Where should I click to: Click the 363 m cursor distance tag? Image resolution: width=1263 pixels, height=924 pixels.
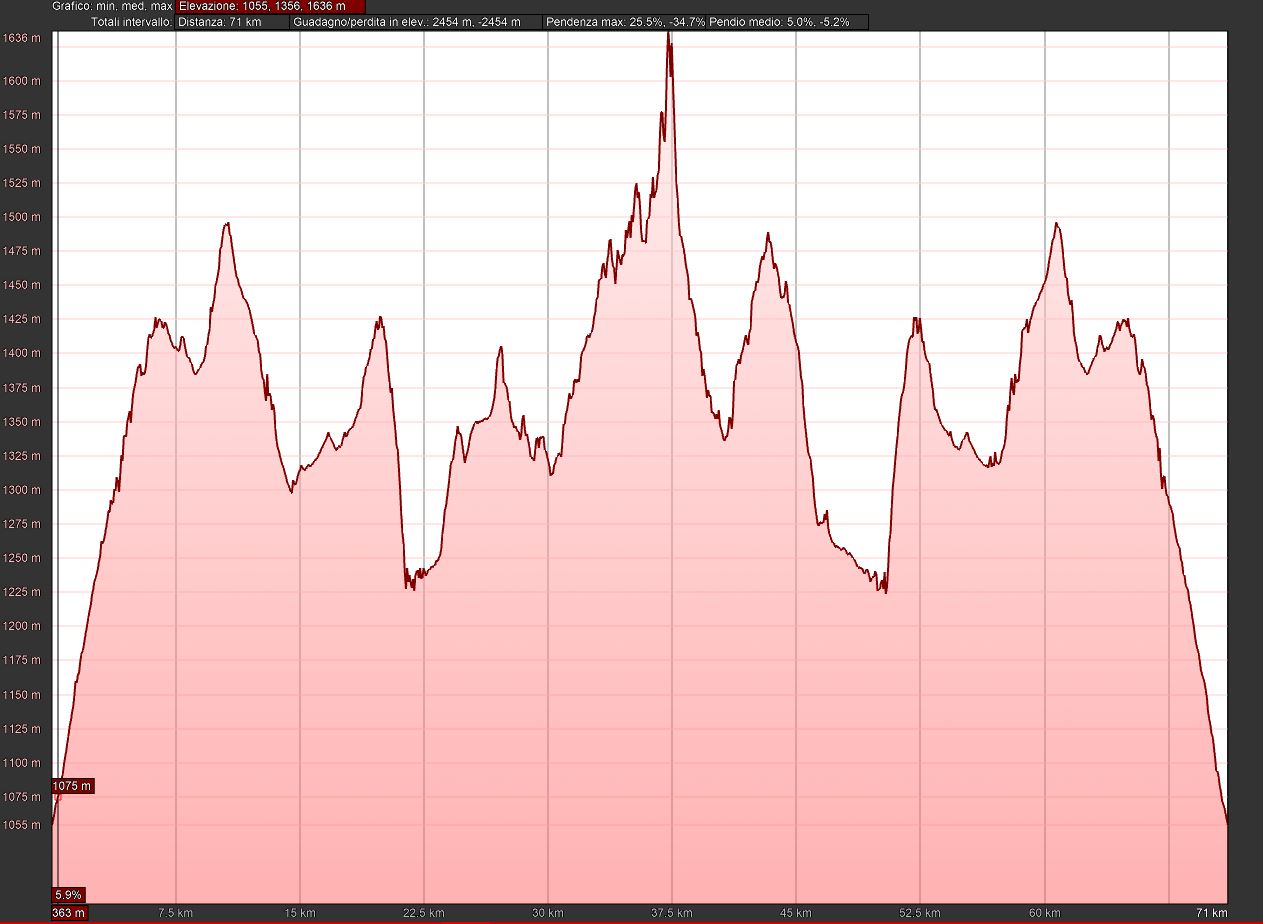70,912
